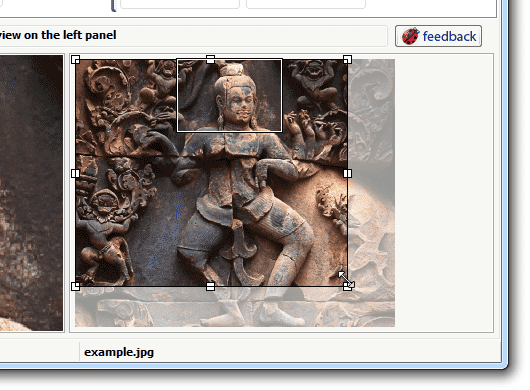Select the white face rectangle around statue's head
The height and width of the screenshot is (390, 530).
[x=230, y=95]
